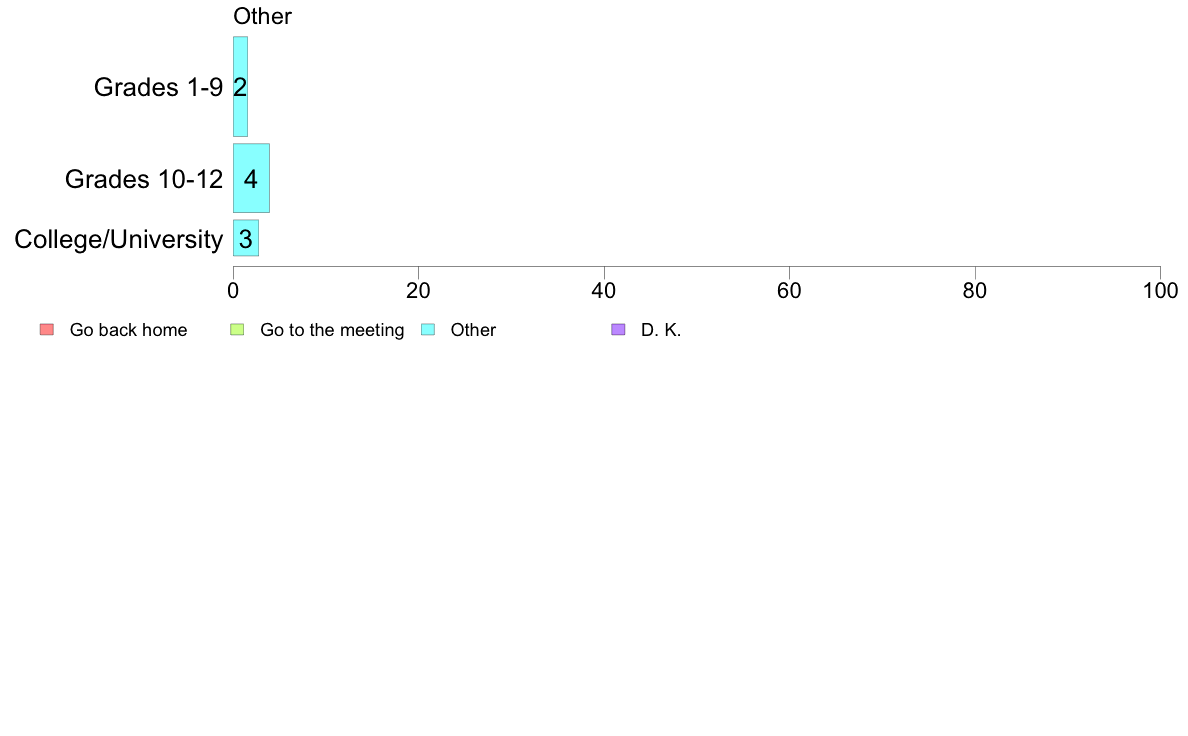This screenshot has width=1188, height=736.
Task: Select the Go to the meeting legend label
Action: [x=332, y=330]
